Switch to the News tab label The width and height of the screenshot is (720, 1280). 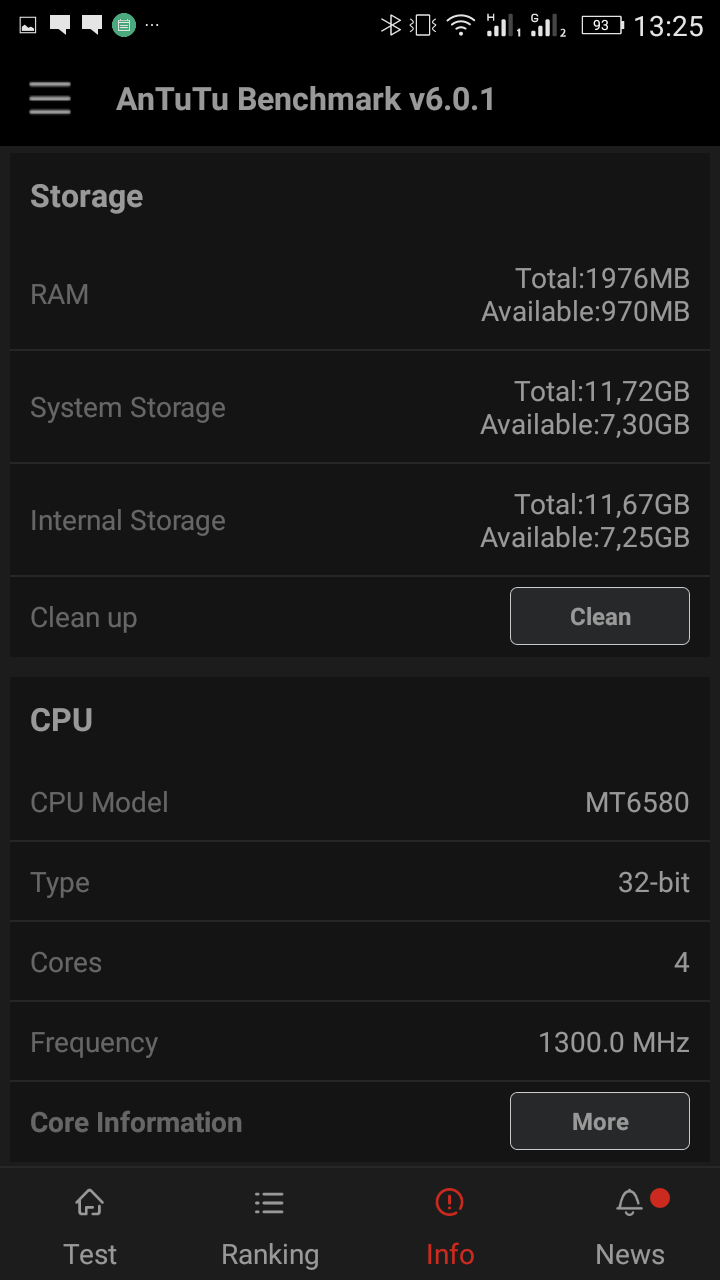630,1254
